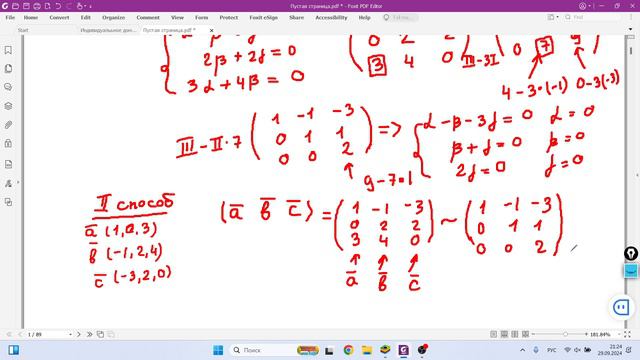Open the bottom sidebar panel icon below signatures
This screenshot has height=360, width=640.
[x=8, y=202]
